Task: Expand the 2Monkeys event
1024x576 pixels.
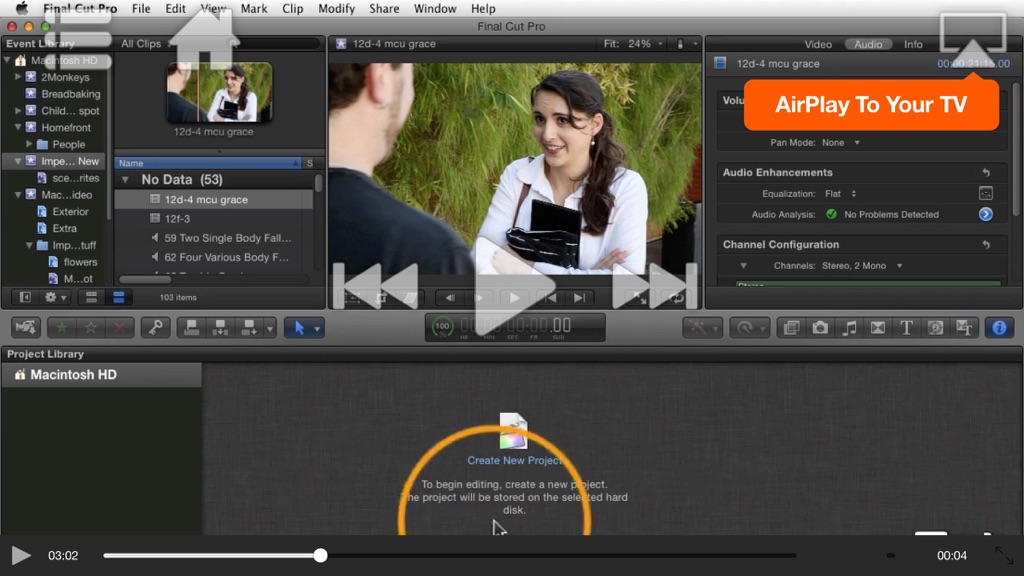Action: click(18, 76)
